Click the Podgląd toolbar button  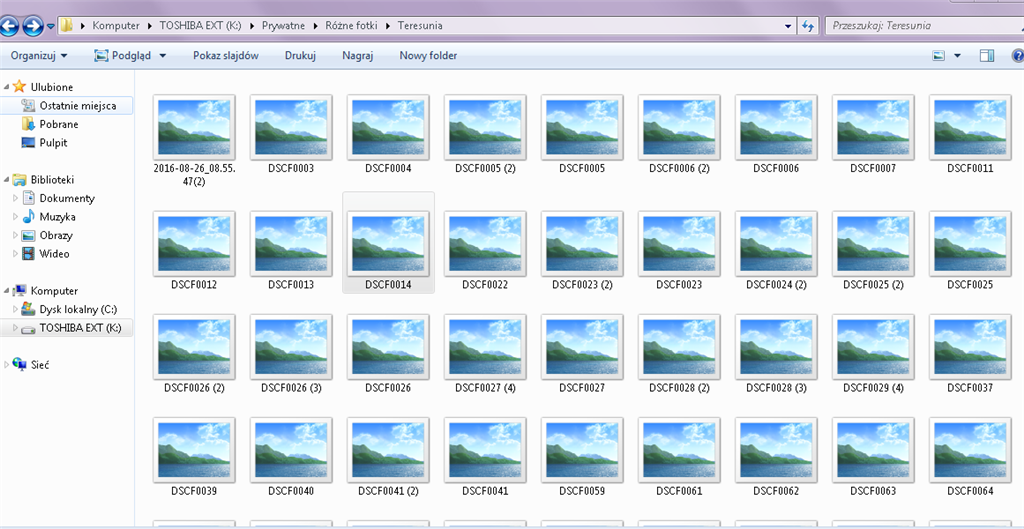[123, 56]
